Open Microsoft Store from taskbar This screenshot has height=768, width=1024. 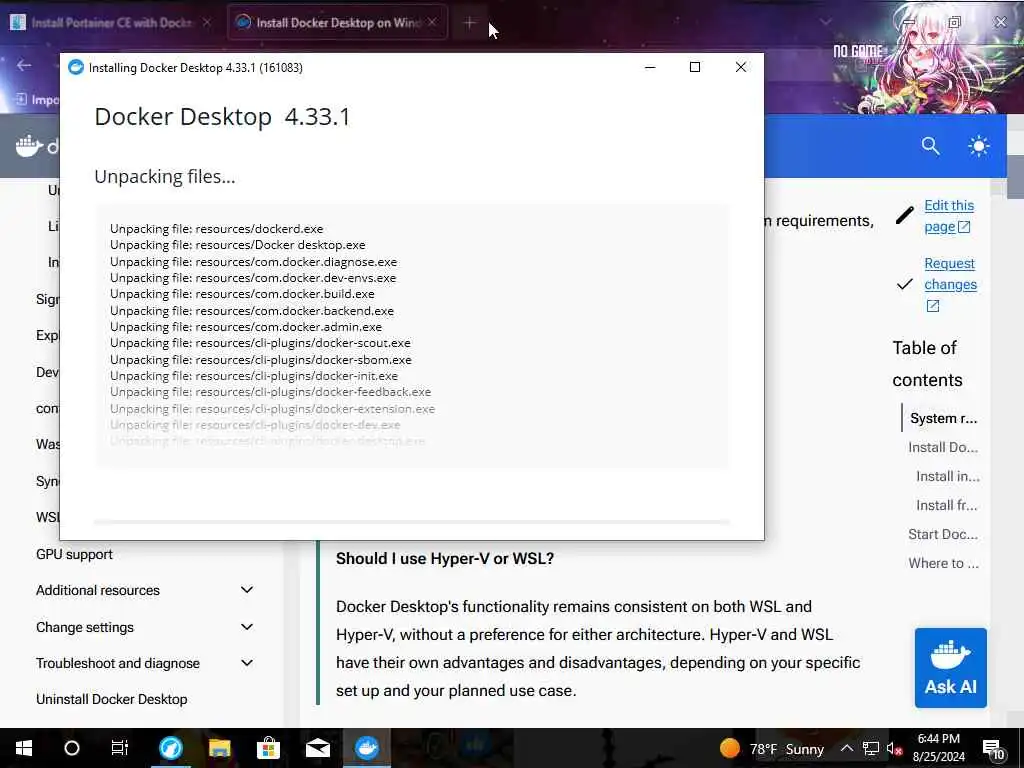pos(268,748)
